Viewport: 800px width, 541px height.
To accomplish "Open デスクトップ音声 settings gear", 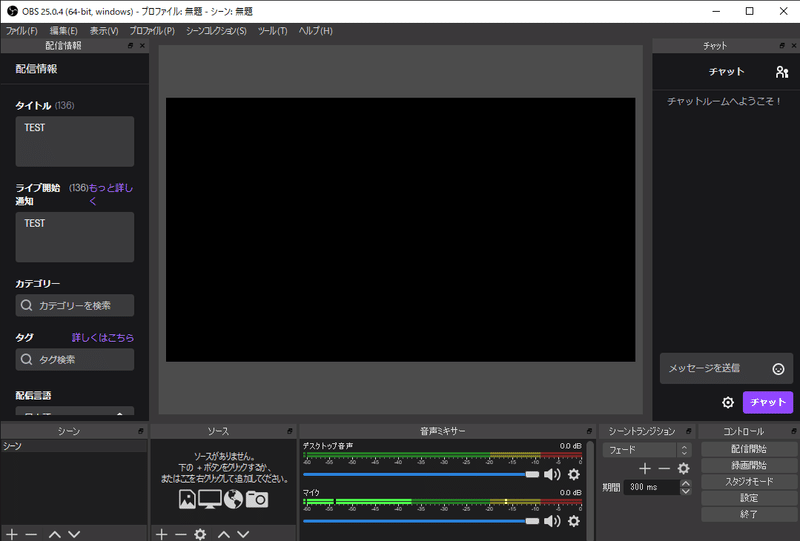I will (x=574, y=475).
